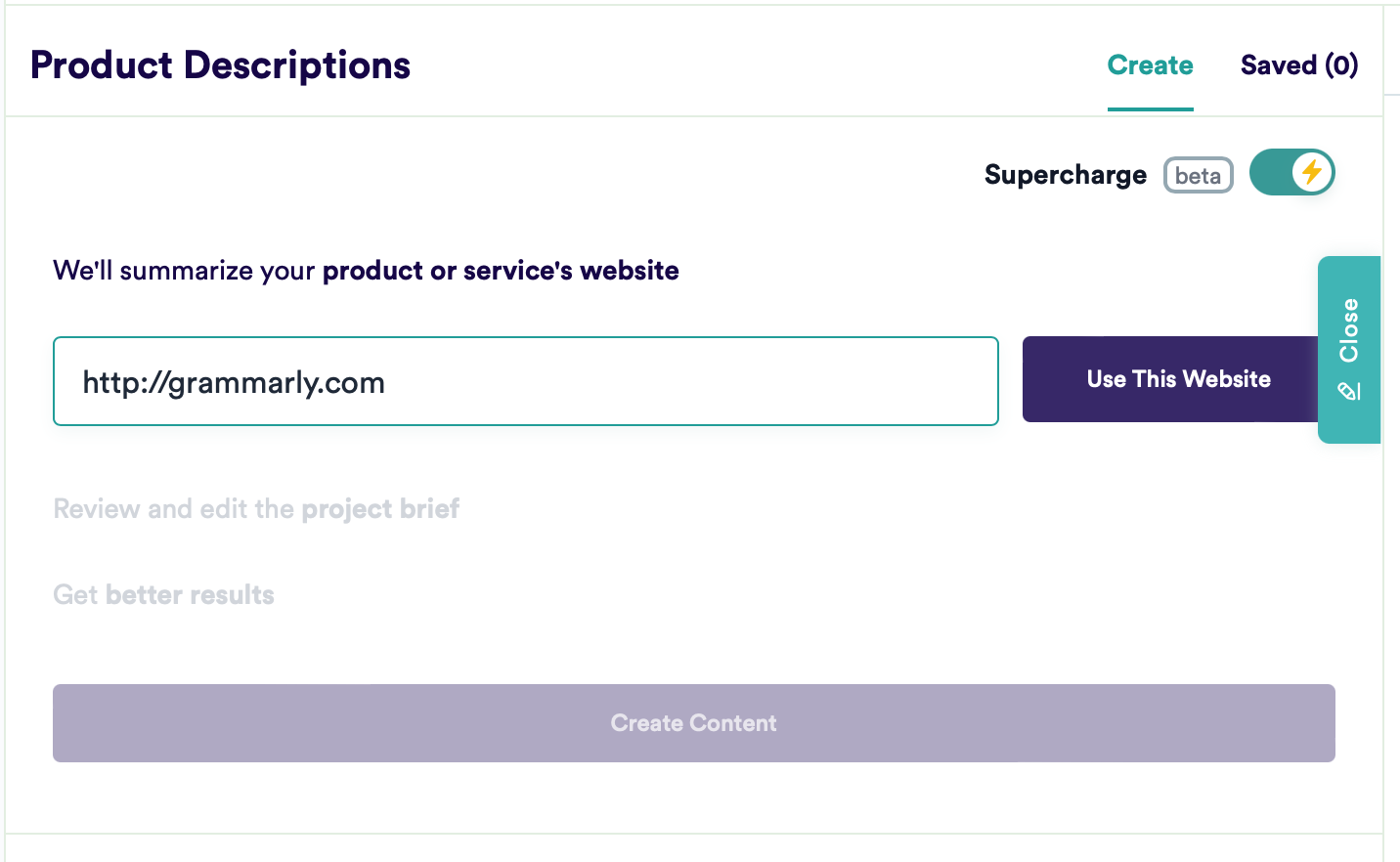Click the beta badge next to Supercharge

point(1198,175)
